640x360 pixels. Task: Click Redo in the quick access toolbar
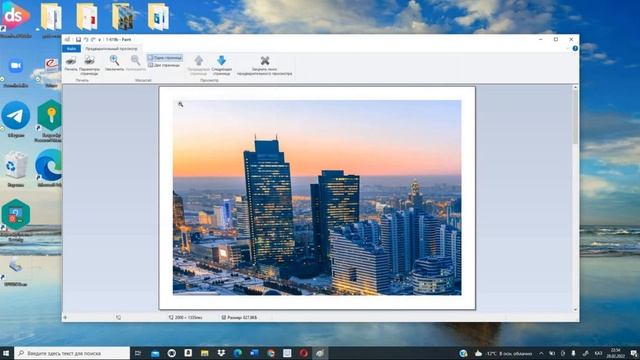(x=93, y=40)
